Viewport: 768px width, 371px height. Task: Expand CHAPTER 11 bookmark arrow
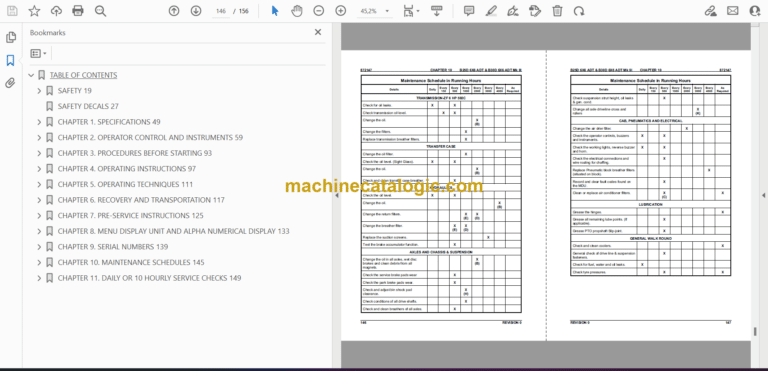39,278
